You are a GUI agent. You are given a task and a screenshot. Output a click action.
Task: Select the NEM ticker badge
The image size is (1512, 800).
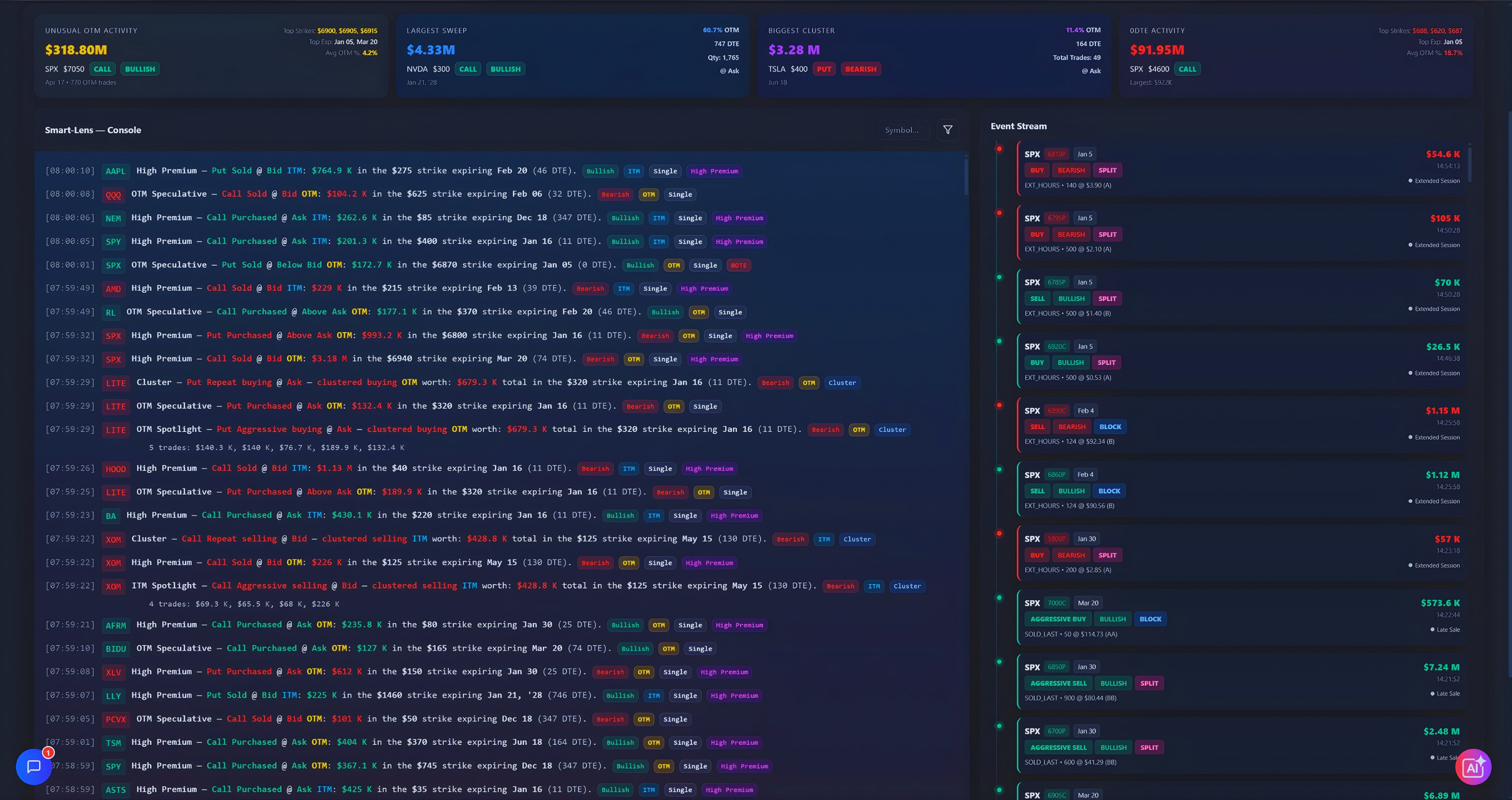(x=113, y=218)
